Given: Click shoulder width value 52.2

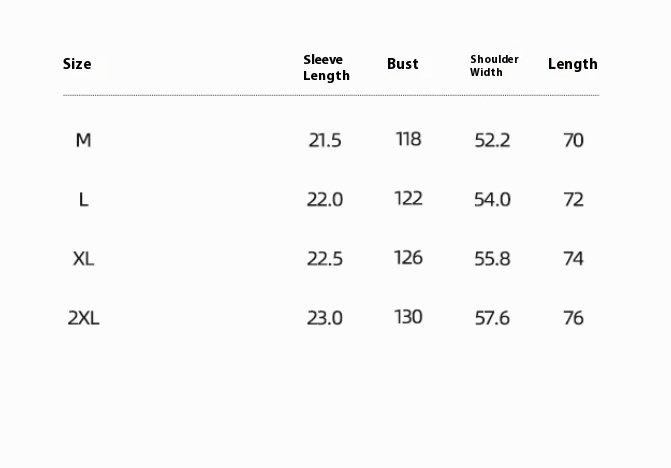Looking at the screenshot, I should click(492, 140).
